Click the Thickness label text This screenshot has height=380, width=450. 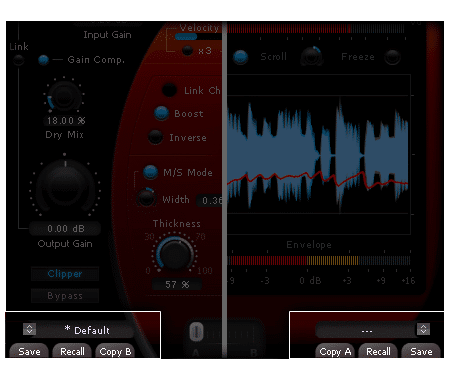tap(177, 223)
